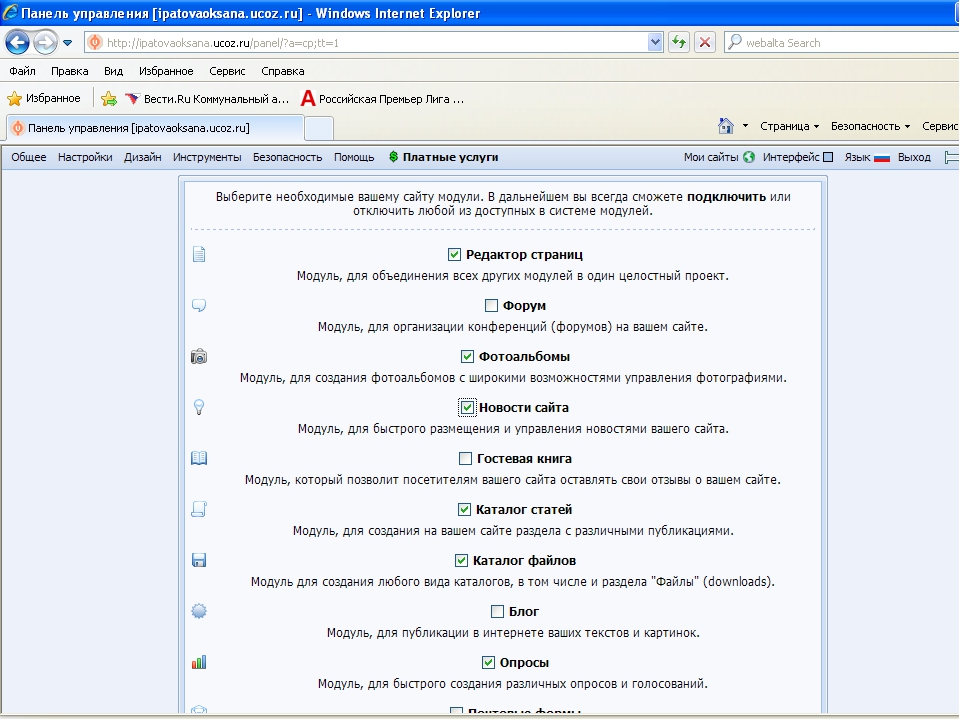Image resolution: width=960 pixels, height=720 pixels.
Task: Click the lightbulb Новости сайта icon
Action: (199, 407)
